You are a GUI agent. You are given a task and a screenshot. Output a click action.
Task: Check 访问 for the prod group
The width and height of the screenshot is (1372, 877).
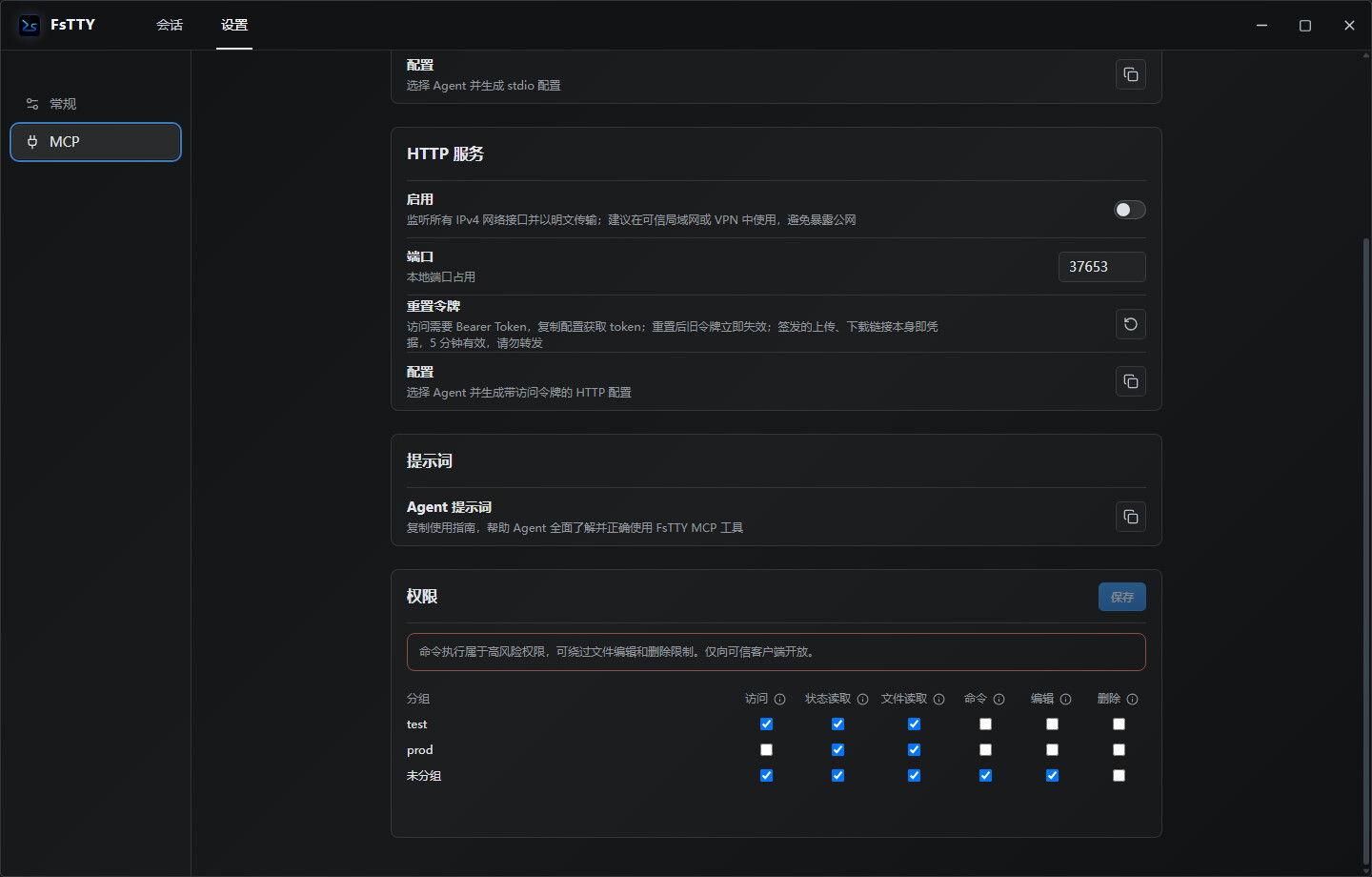pyautogui.click(x=767, y=750)
